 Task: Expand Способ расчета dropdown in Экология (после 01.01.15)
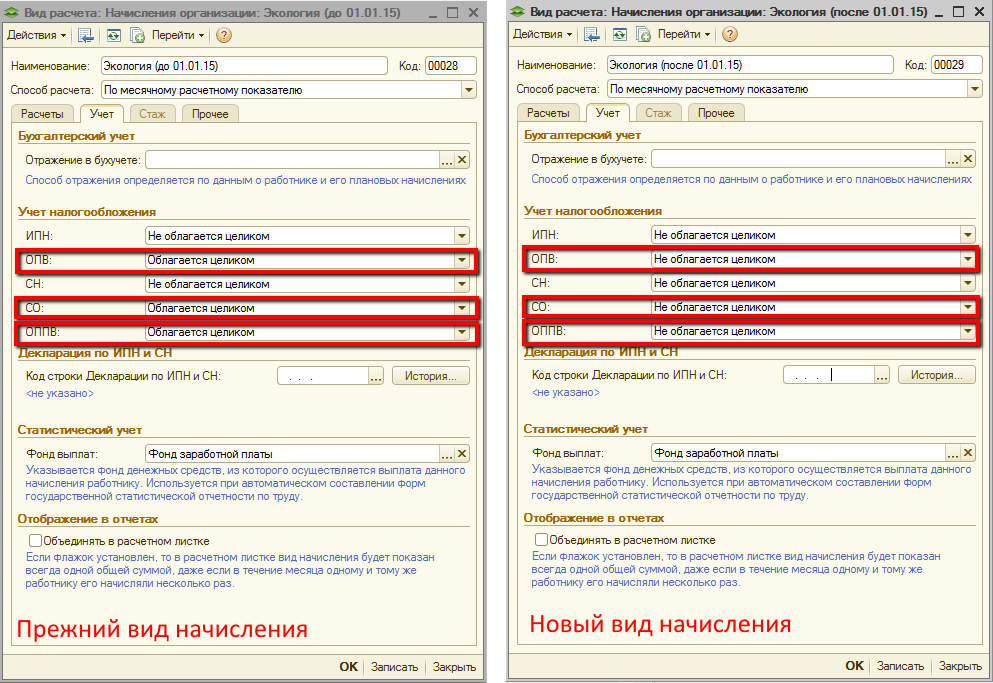tap(974, 89)
